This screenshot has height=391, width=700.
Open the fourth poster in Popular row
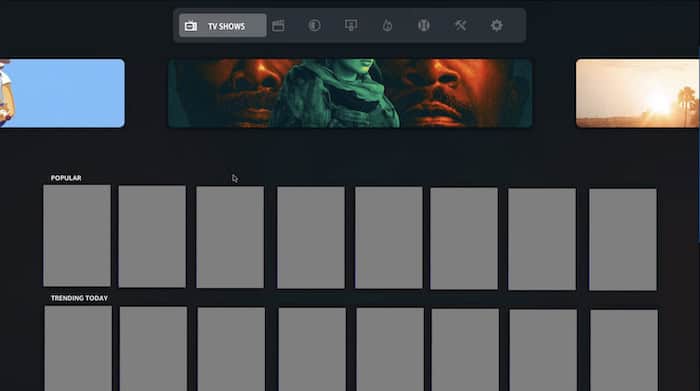pyautogui.click(x=311, y=237)
